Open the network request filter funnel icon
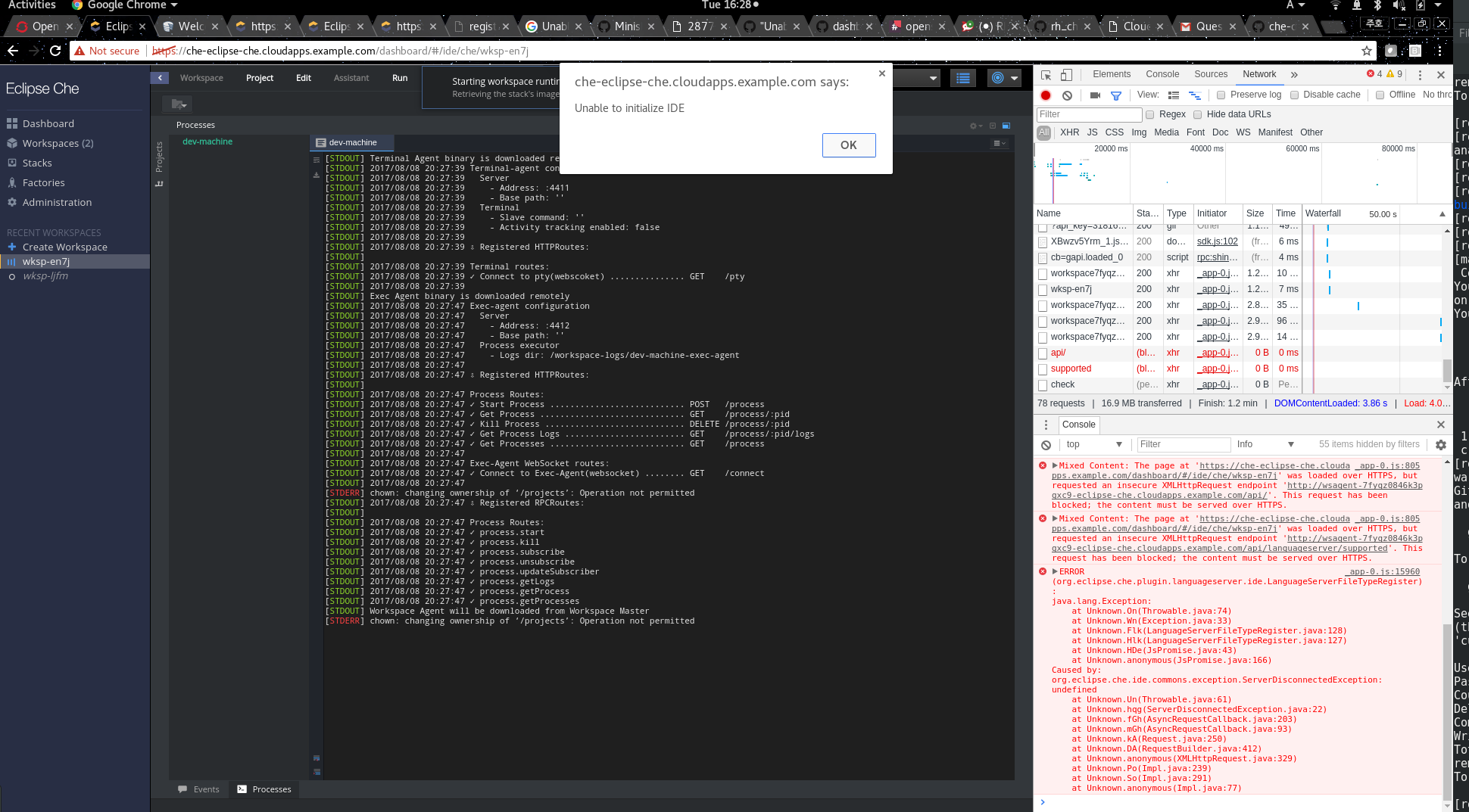The width and height of the screenshot is (1469, 812). (1116, 95)
